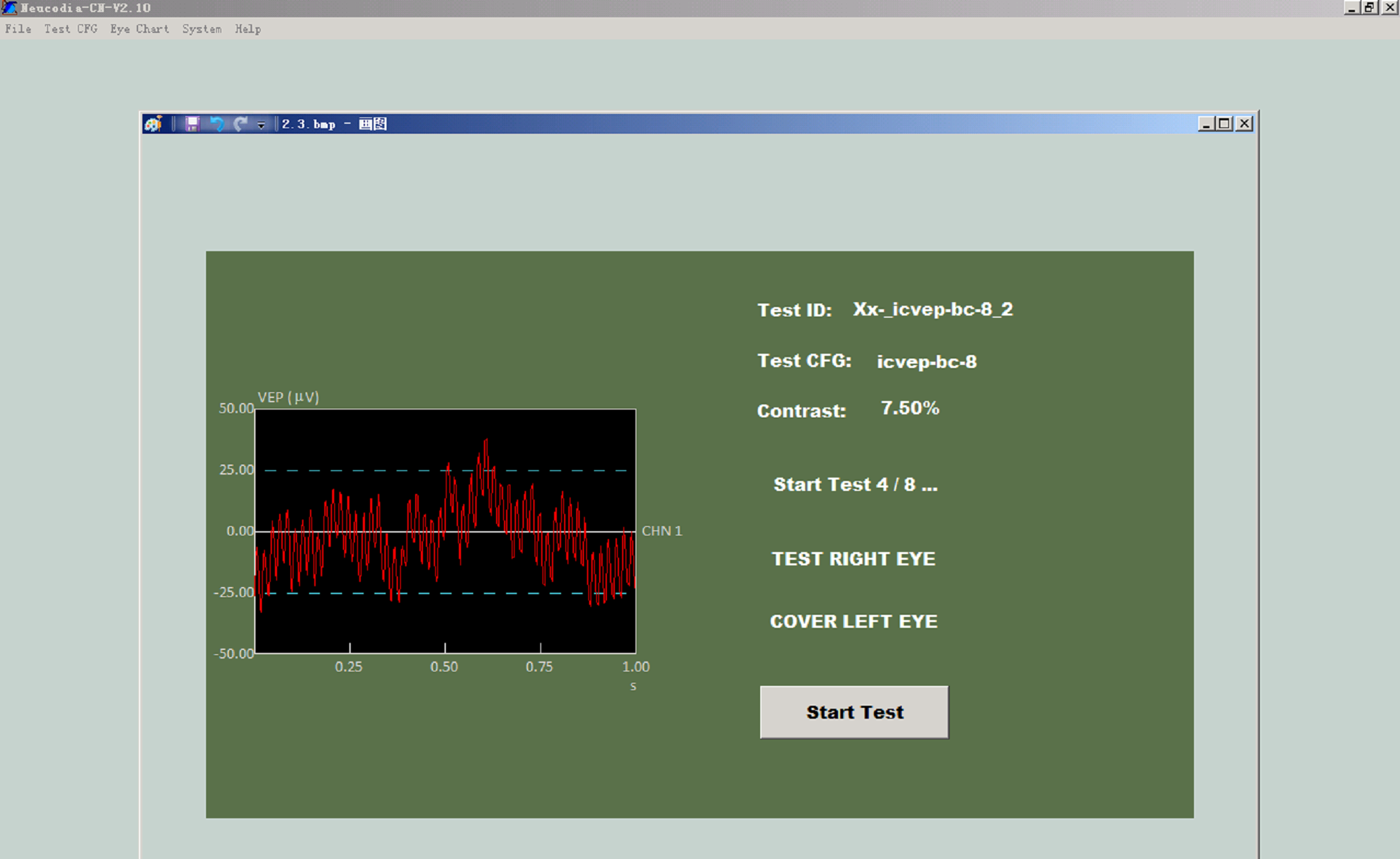
Task: Open the System menu
Action: coord(201,29)
